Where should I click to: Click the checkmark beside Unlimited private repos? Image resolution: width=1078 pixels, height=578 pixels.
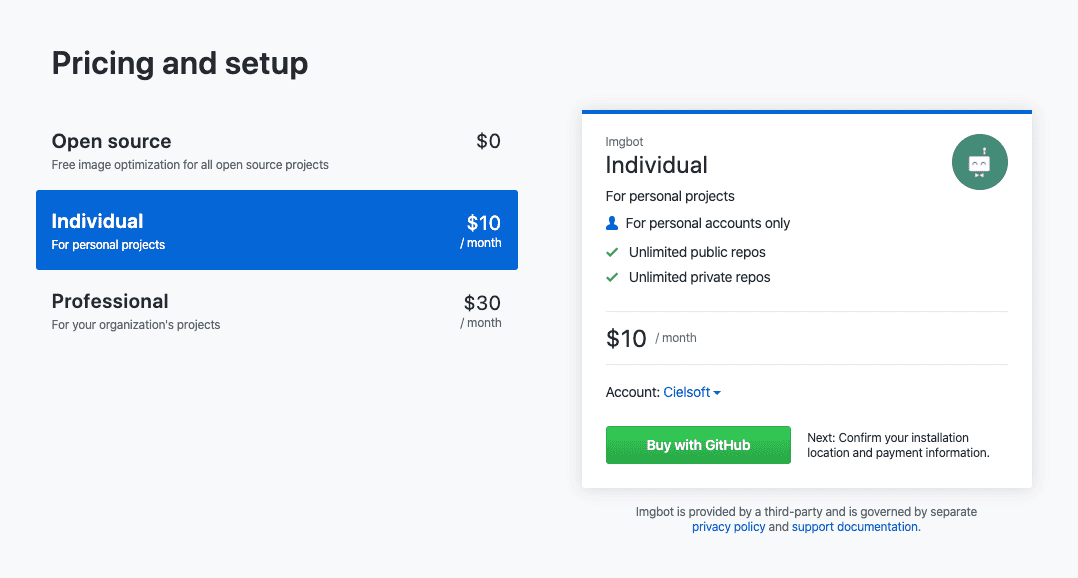pos(613,277)
